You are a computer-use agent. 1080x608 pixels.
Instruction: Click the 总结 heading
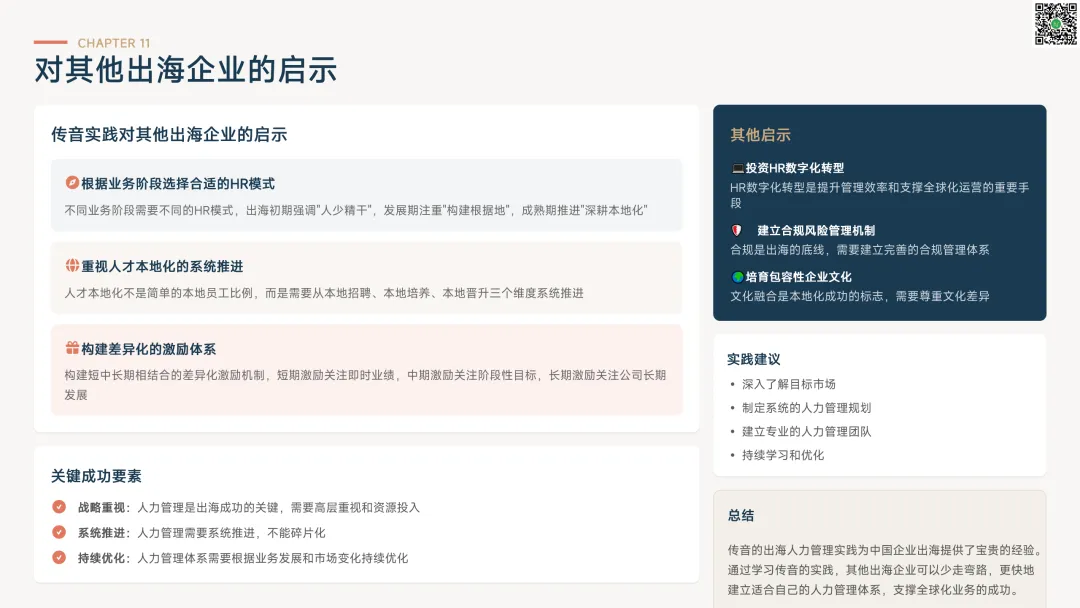740,515
